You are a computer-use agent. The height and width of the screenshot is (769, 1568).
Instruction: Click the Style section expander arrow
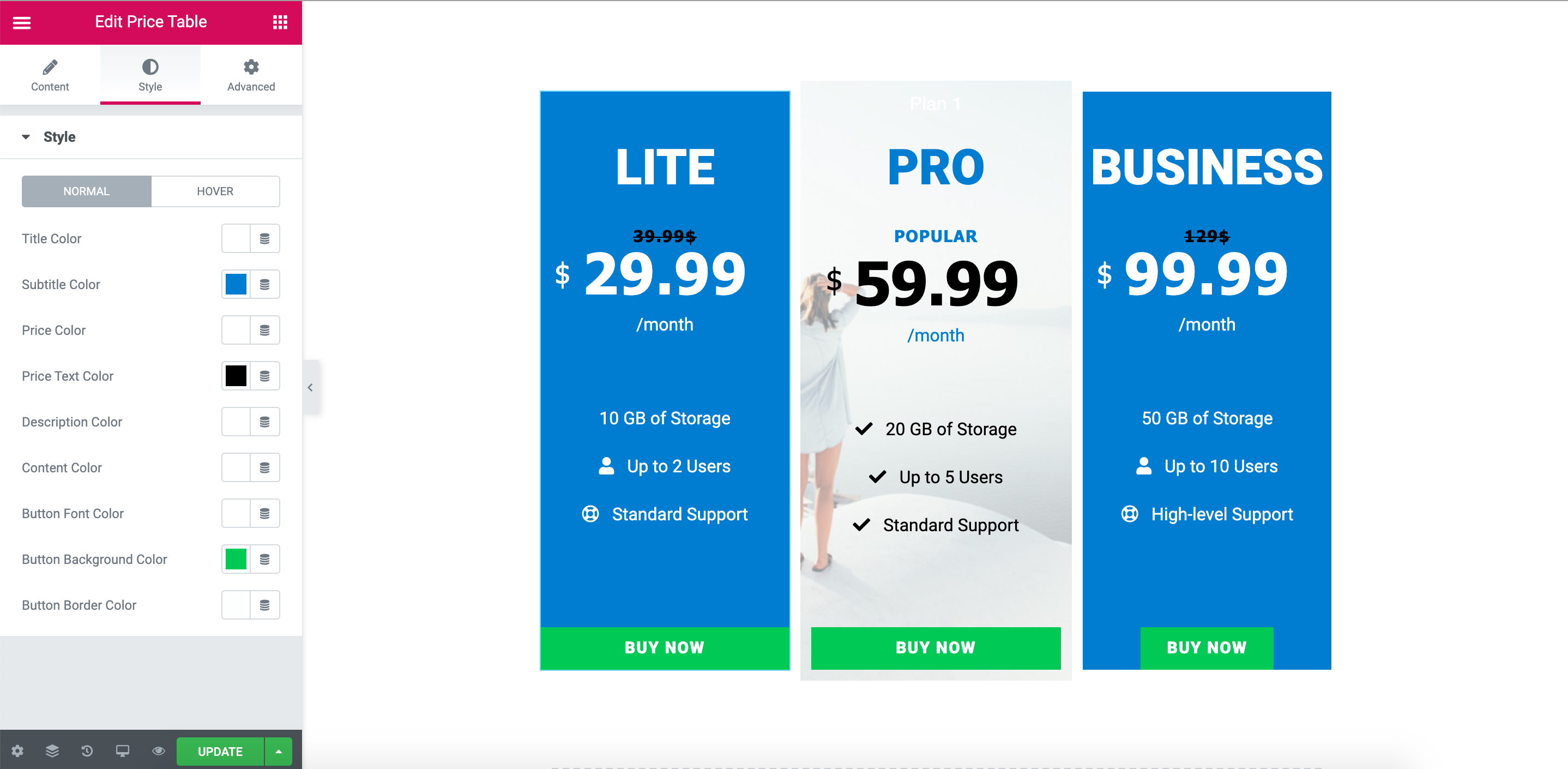(x=27, y=137)
